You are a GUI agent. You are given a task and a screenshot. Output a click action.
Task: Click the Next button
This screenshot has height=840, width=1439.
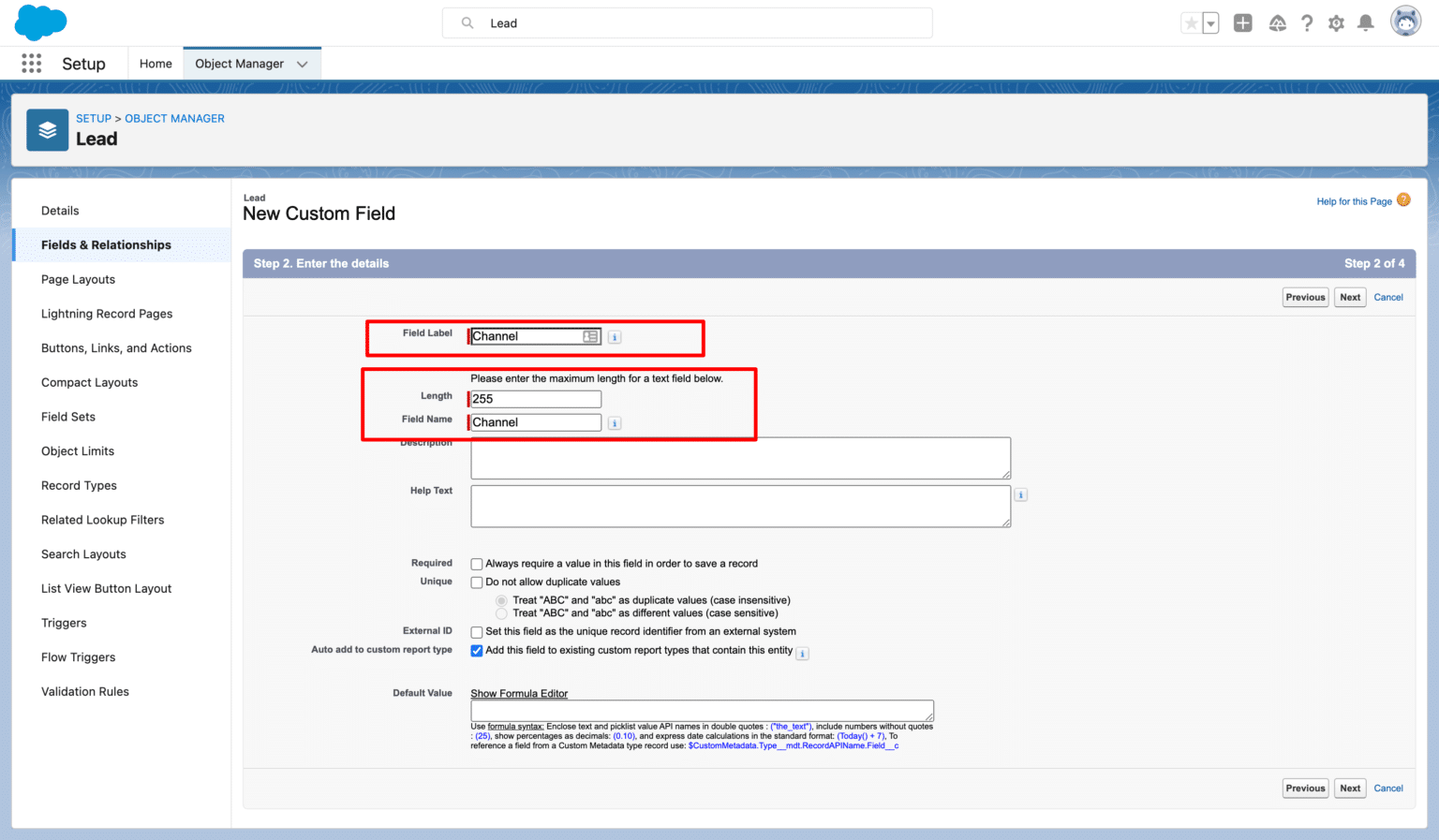click(1349, 297)
